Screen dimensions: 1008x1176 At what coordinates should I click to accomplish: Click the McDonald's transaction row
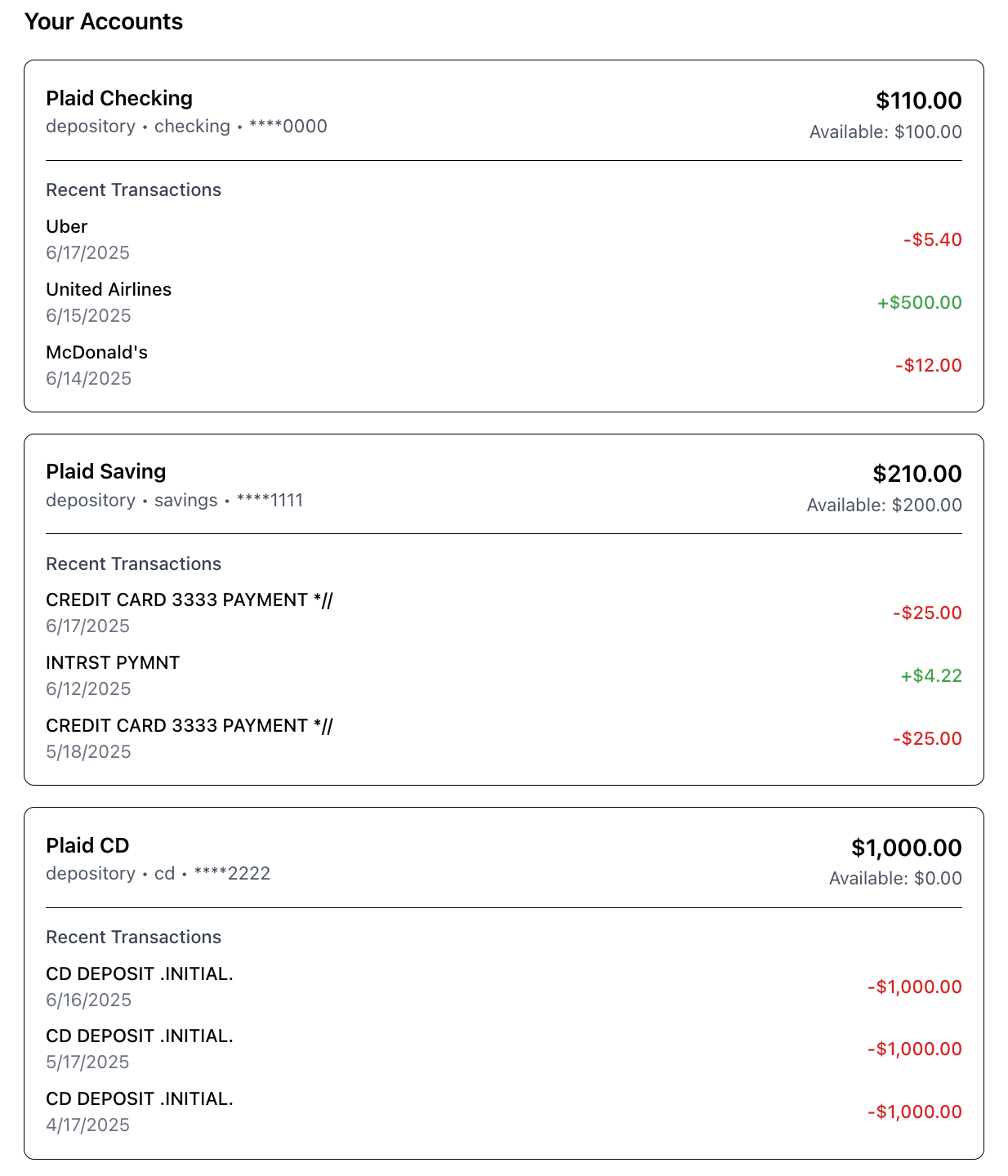click(96, 352)
